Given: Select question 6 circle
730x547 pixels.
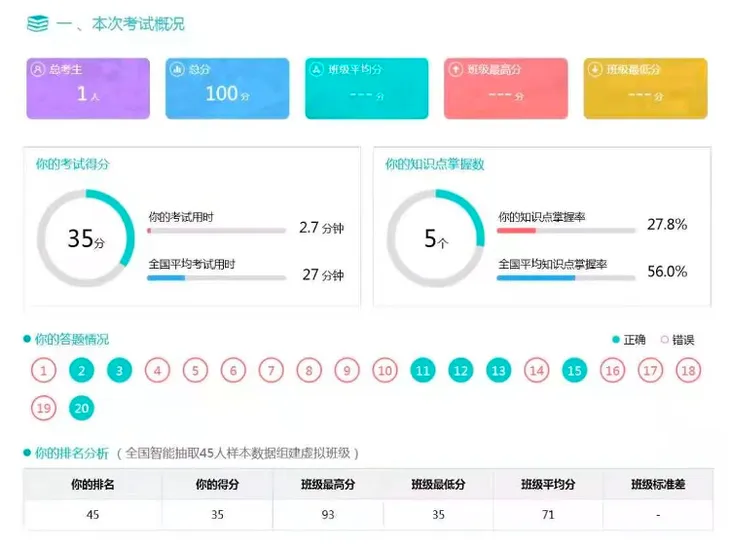Looking at the screenshot, I should (233, 371).
